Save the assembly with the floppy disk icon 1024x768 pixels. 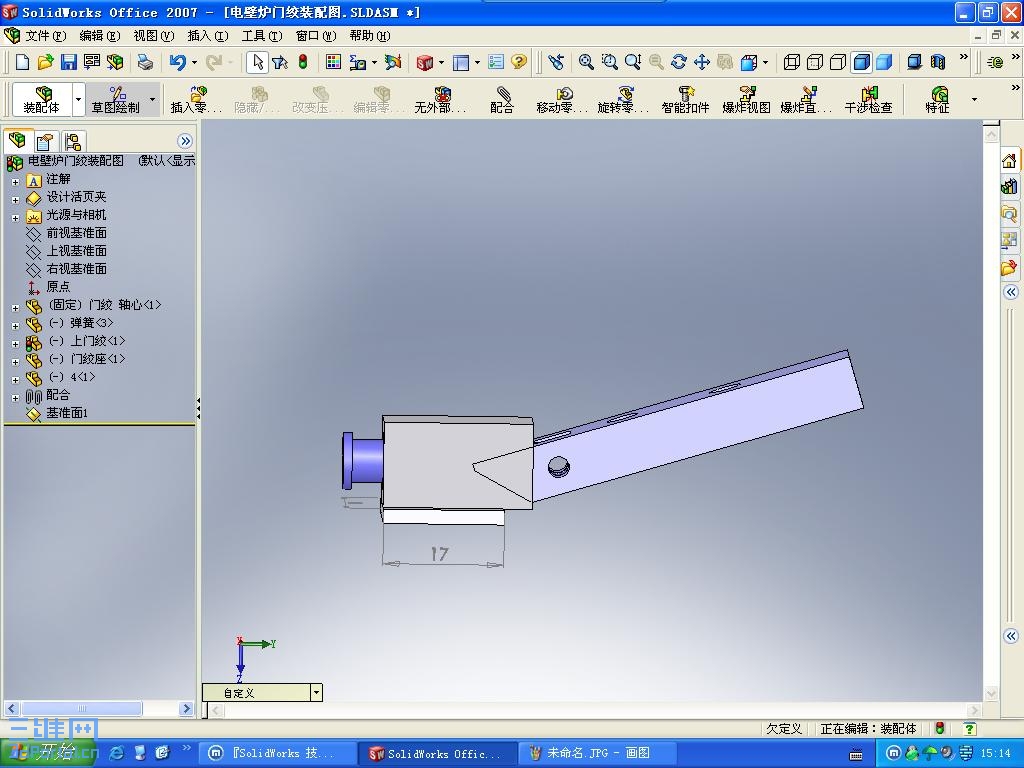69,62
